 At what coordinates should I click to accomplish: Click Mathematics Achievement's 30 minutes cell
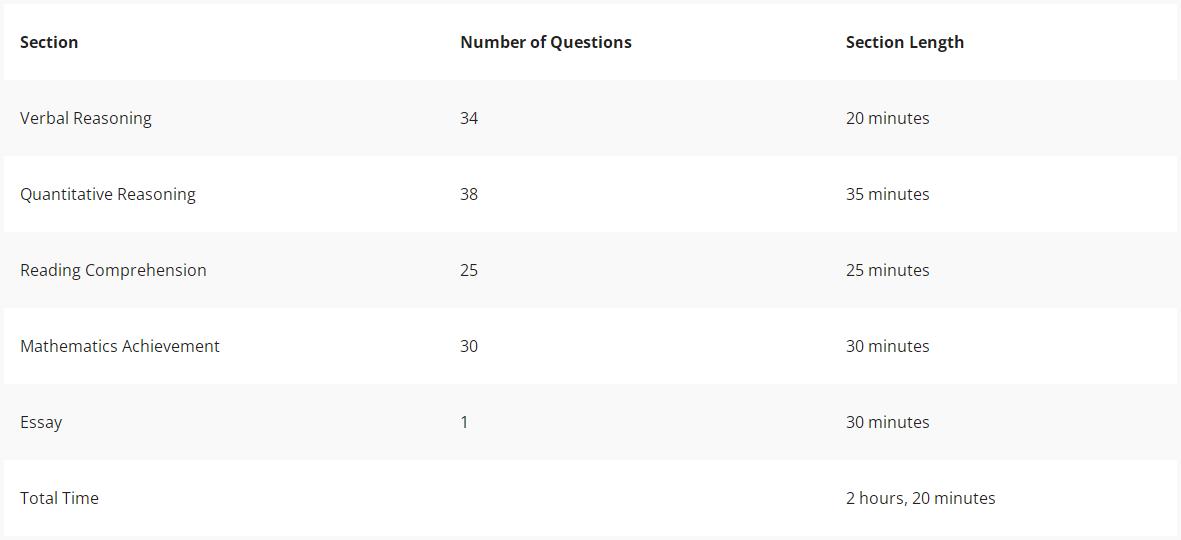tap(887, 346)
